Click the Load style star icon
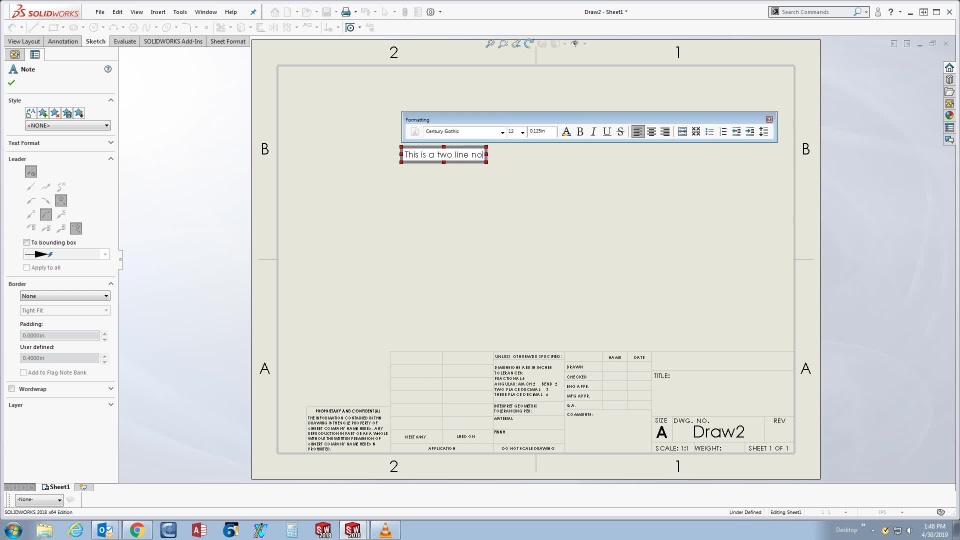 pyautogui.click(x=79, y=113)
